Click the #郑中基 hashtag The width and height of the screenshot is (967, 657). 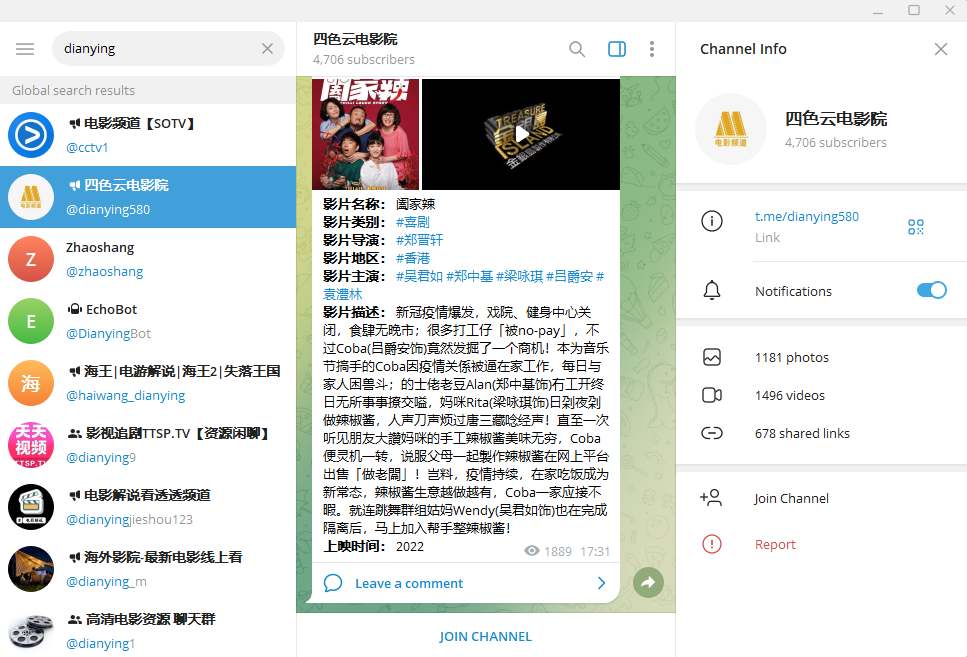(469, 276)
